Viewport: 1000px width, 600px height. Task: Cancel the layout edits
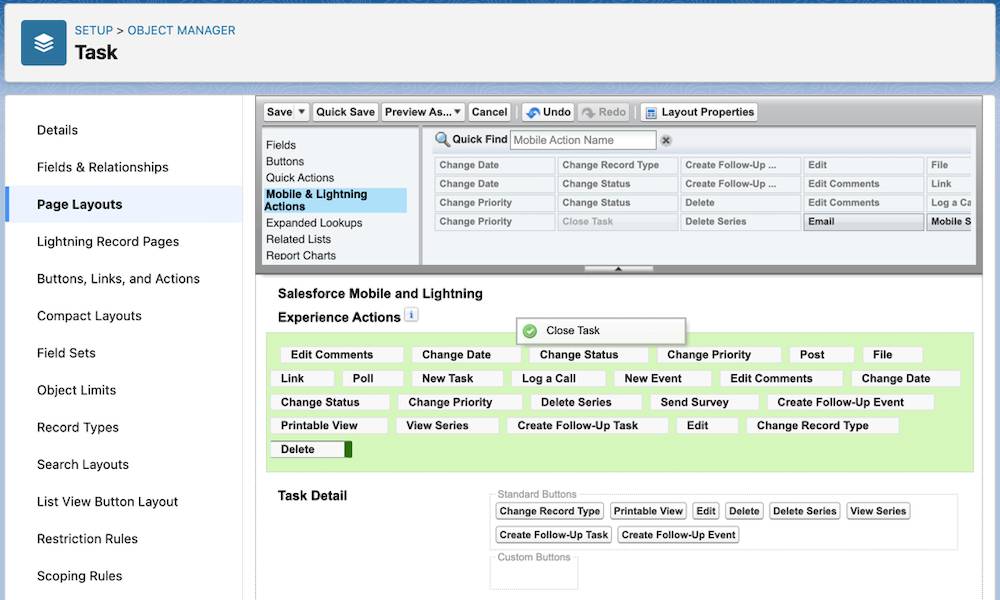coord(489,112)
